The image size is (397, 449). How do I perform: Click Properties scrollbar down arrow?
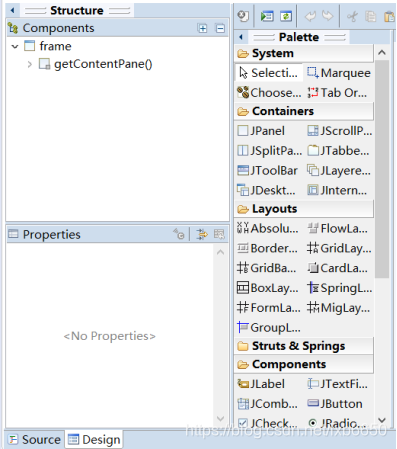pyautogui.click(x=220, y=418)
